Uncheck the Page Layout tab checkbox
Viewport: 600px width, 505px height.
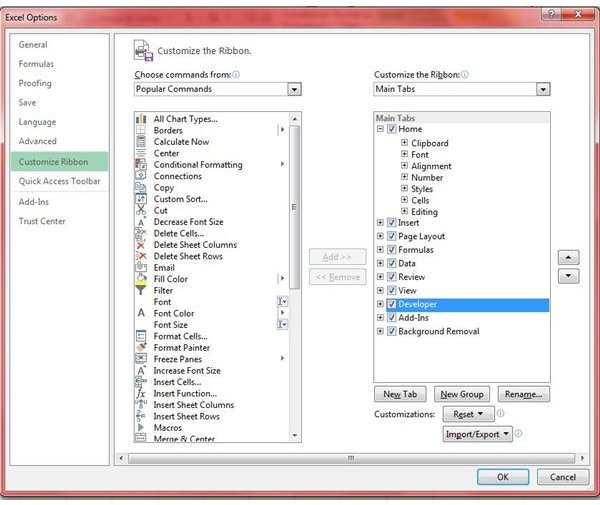click(x=391, y=236)
